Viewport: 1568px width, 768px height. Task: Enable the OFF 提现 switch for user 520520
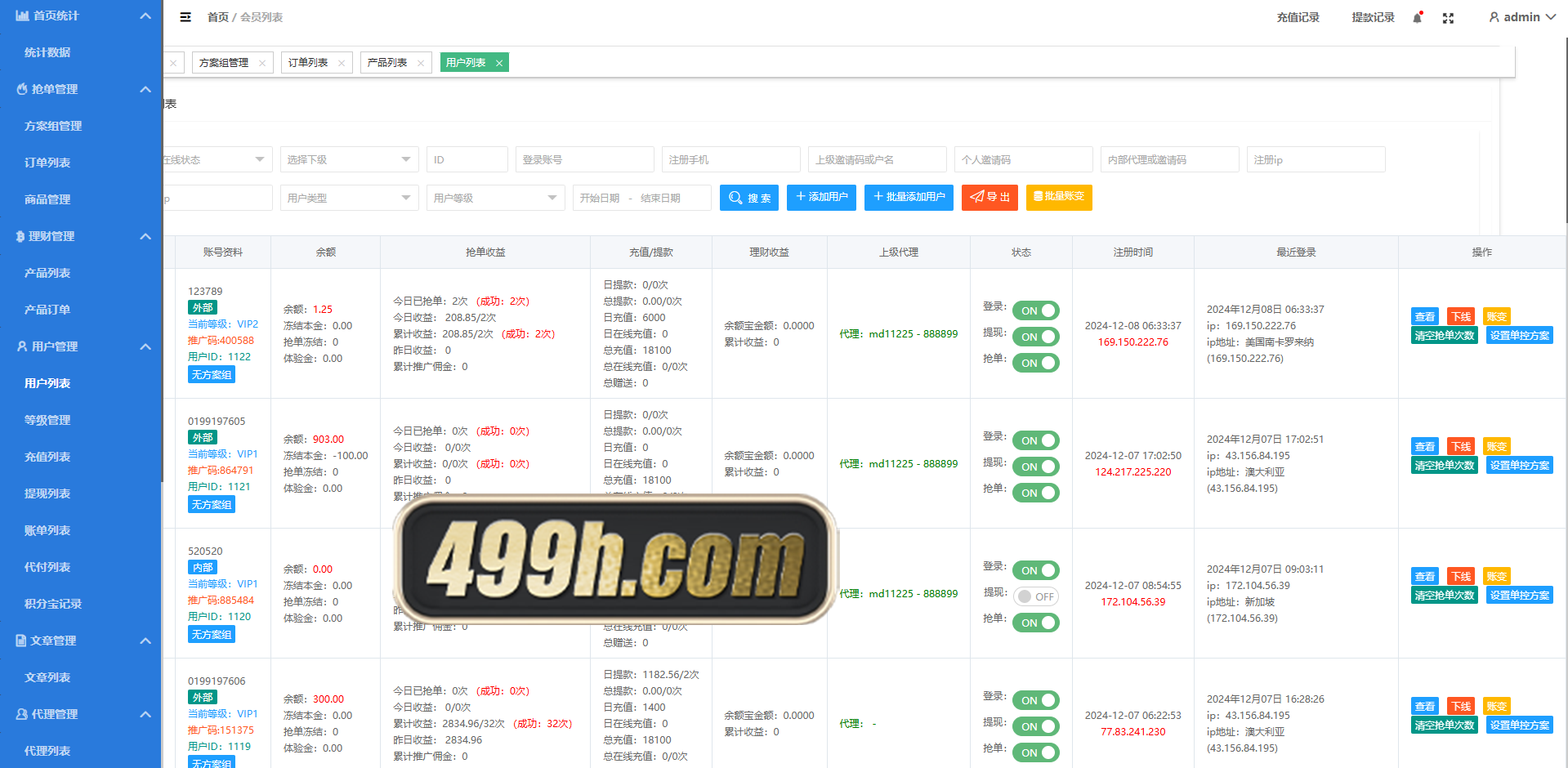coord(1036,596)
